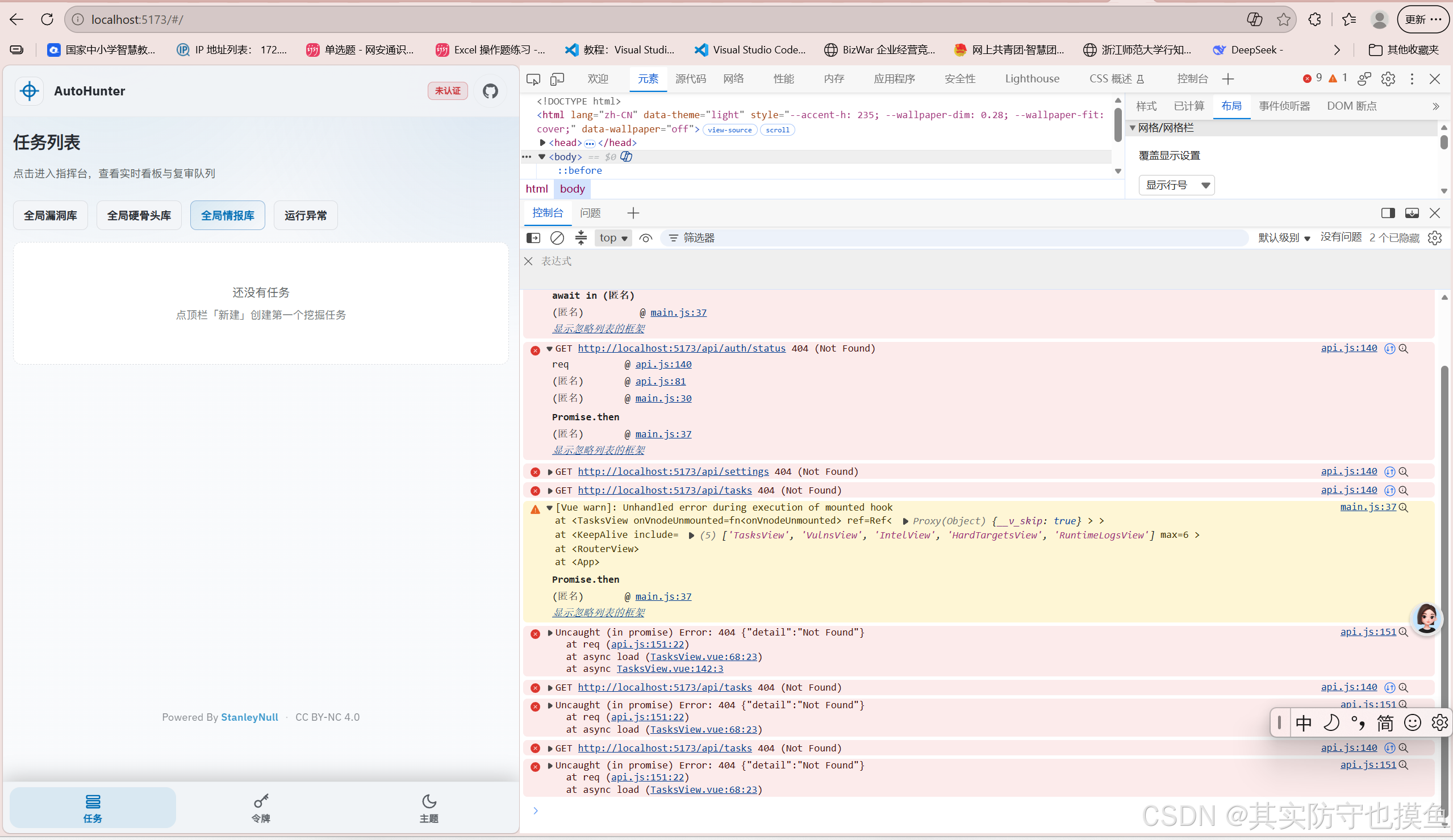Add more DevTools tools with plus icon
Screen dimensions: 1453x840
[1228, 79]
